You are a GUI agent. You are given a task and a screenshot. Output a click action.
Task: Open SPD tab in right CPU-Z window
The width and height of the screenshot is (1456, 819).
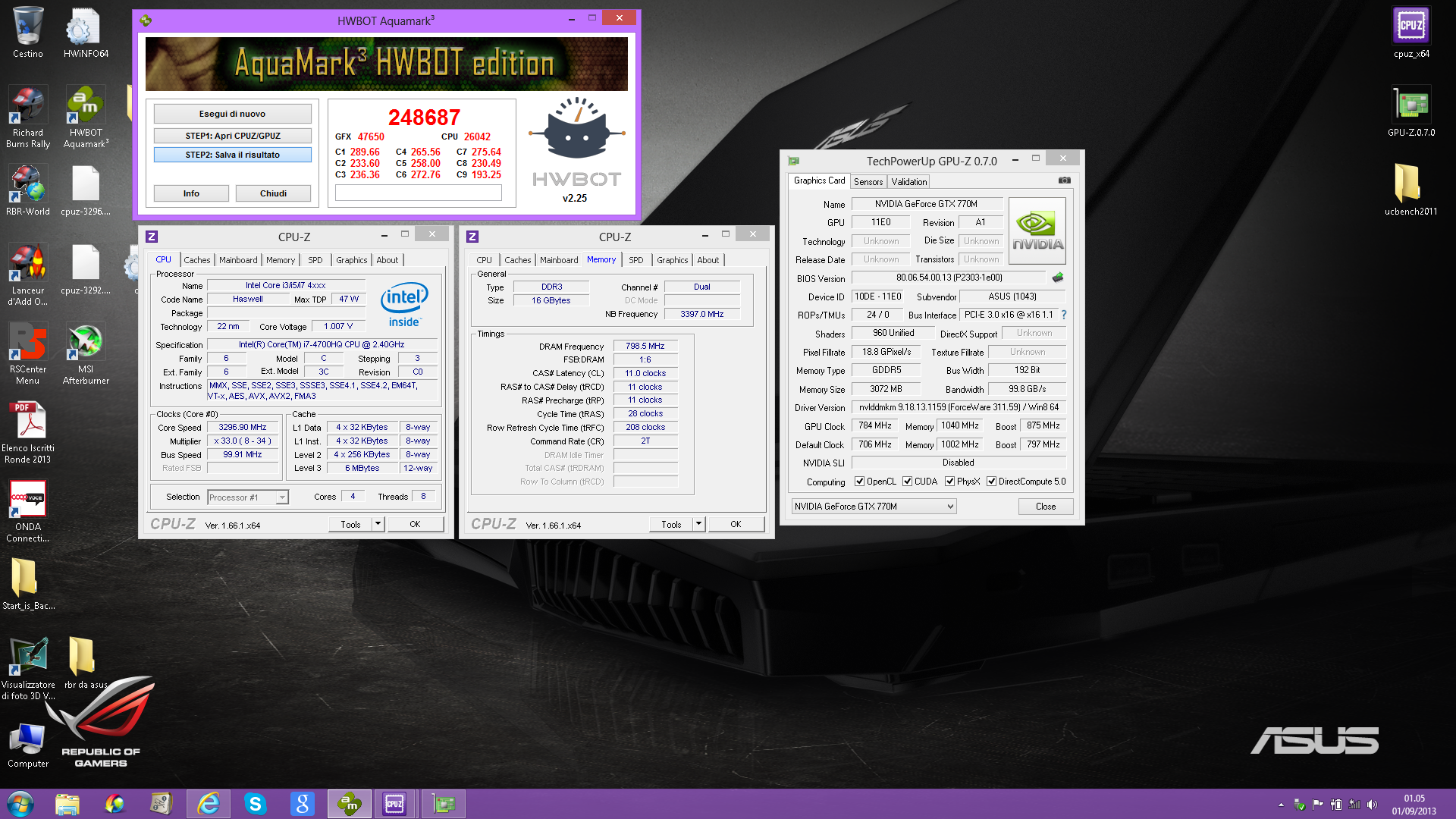click(x=635, y=260)
